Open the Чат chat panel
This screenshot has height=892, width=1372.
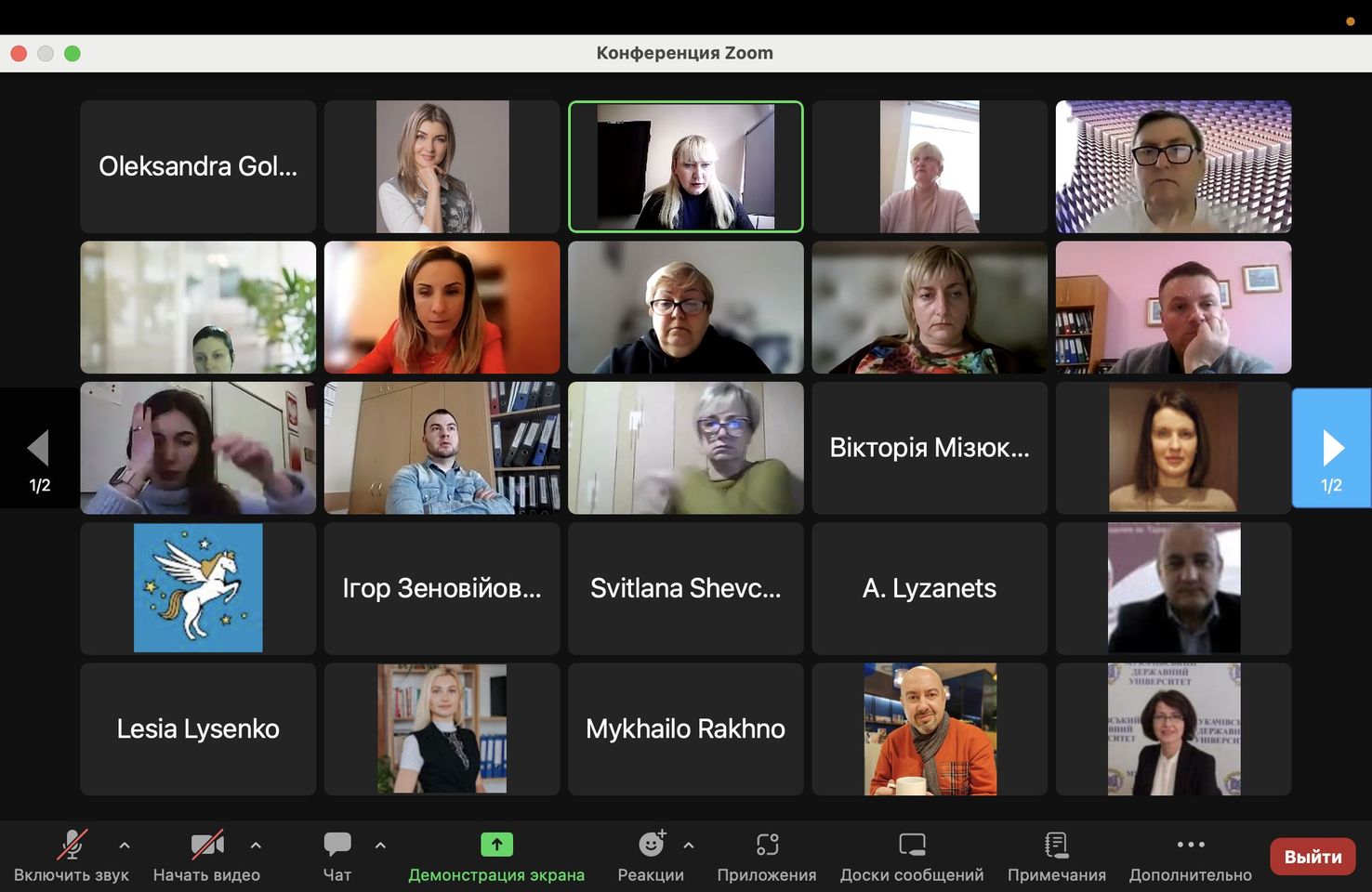pos(336,845)
